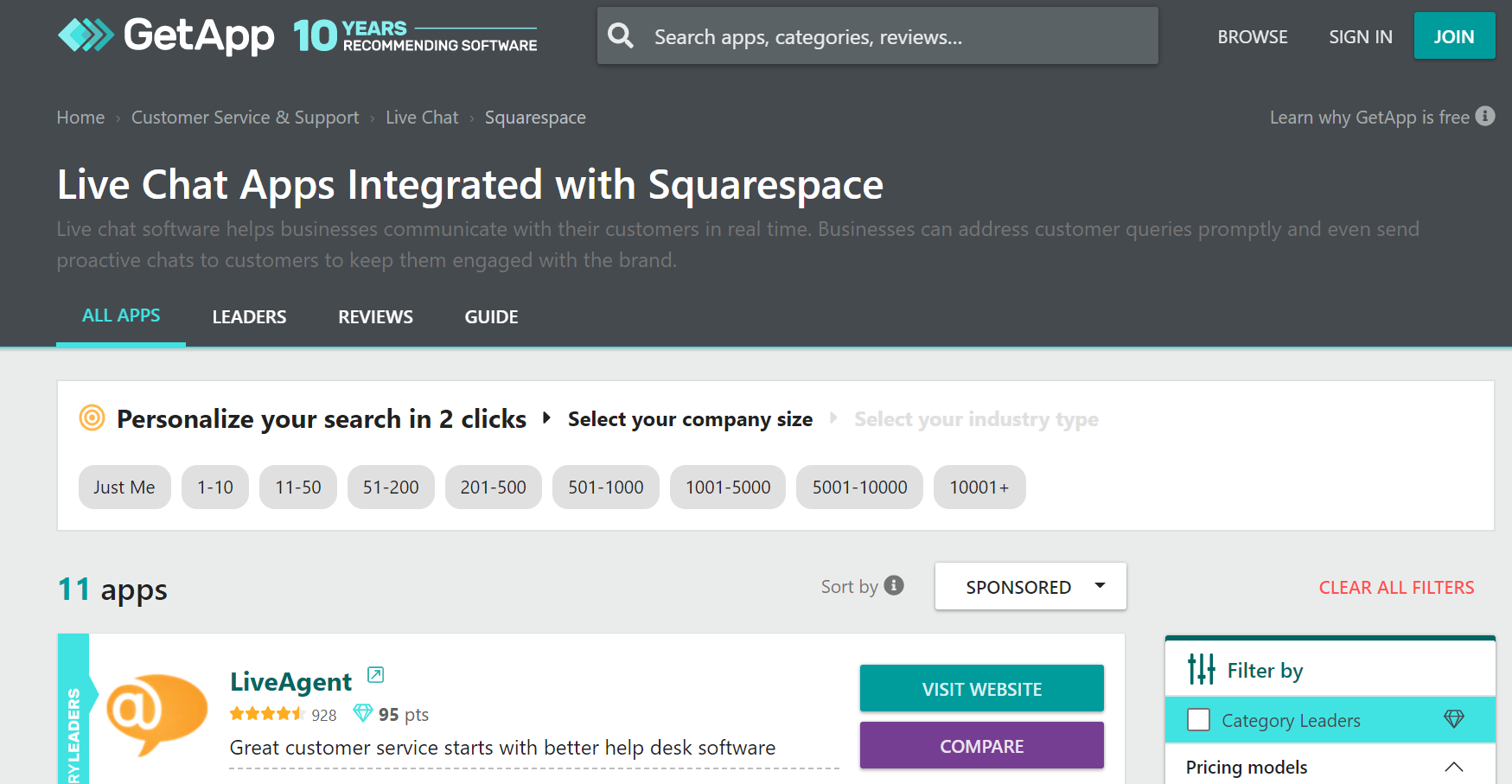Select 501-1000 company size

click(x=606, y=488)
